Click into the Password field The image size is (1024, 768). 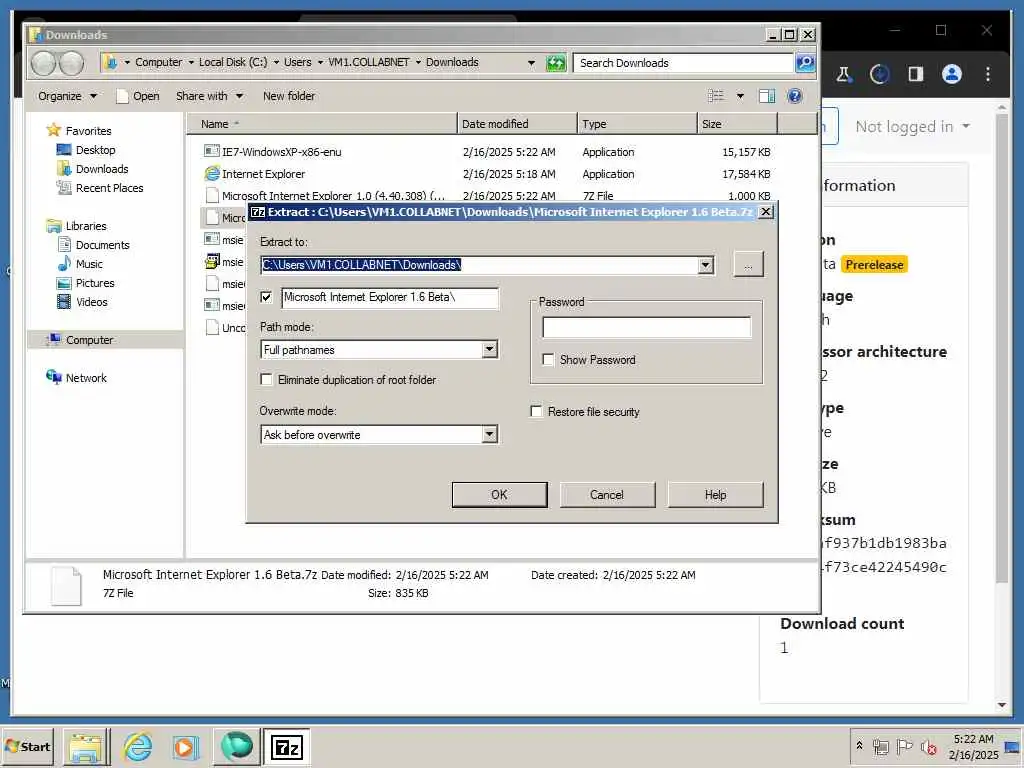click(647, 328)
